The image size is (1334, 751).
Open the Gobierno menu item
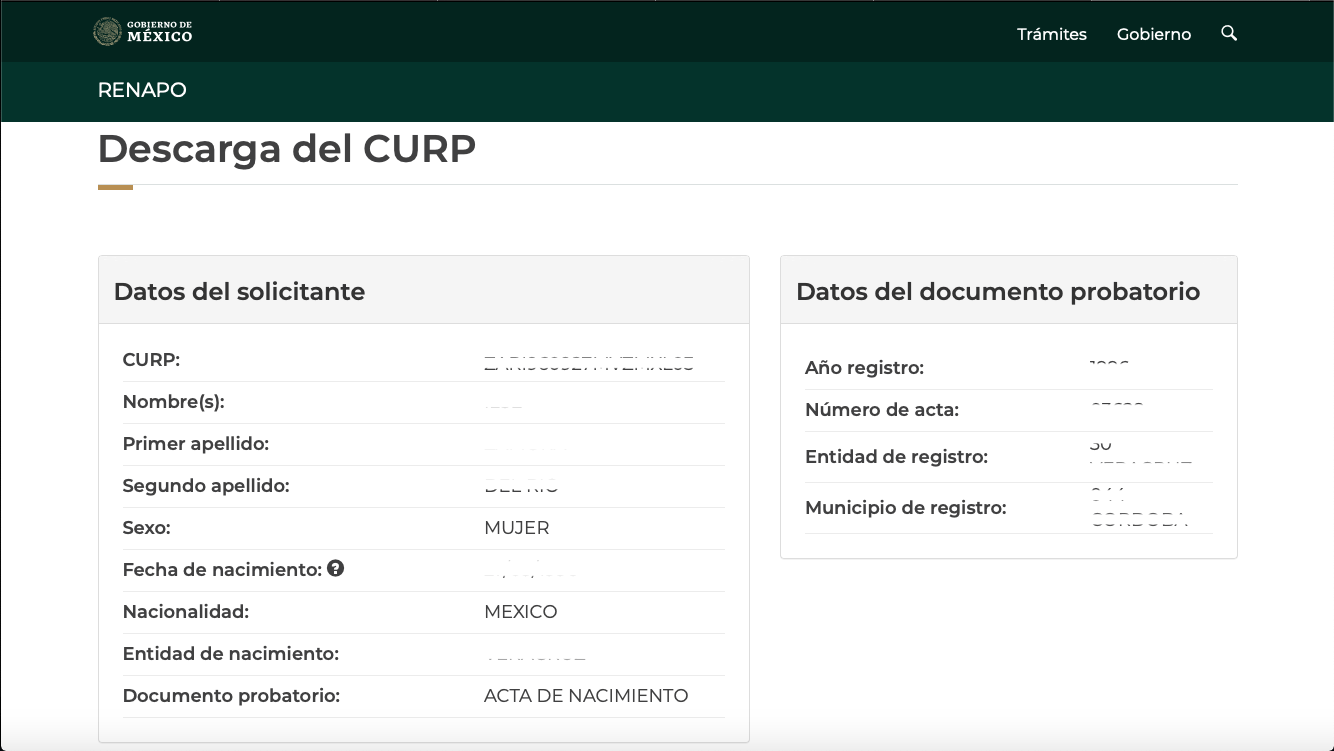(1153, 34)
